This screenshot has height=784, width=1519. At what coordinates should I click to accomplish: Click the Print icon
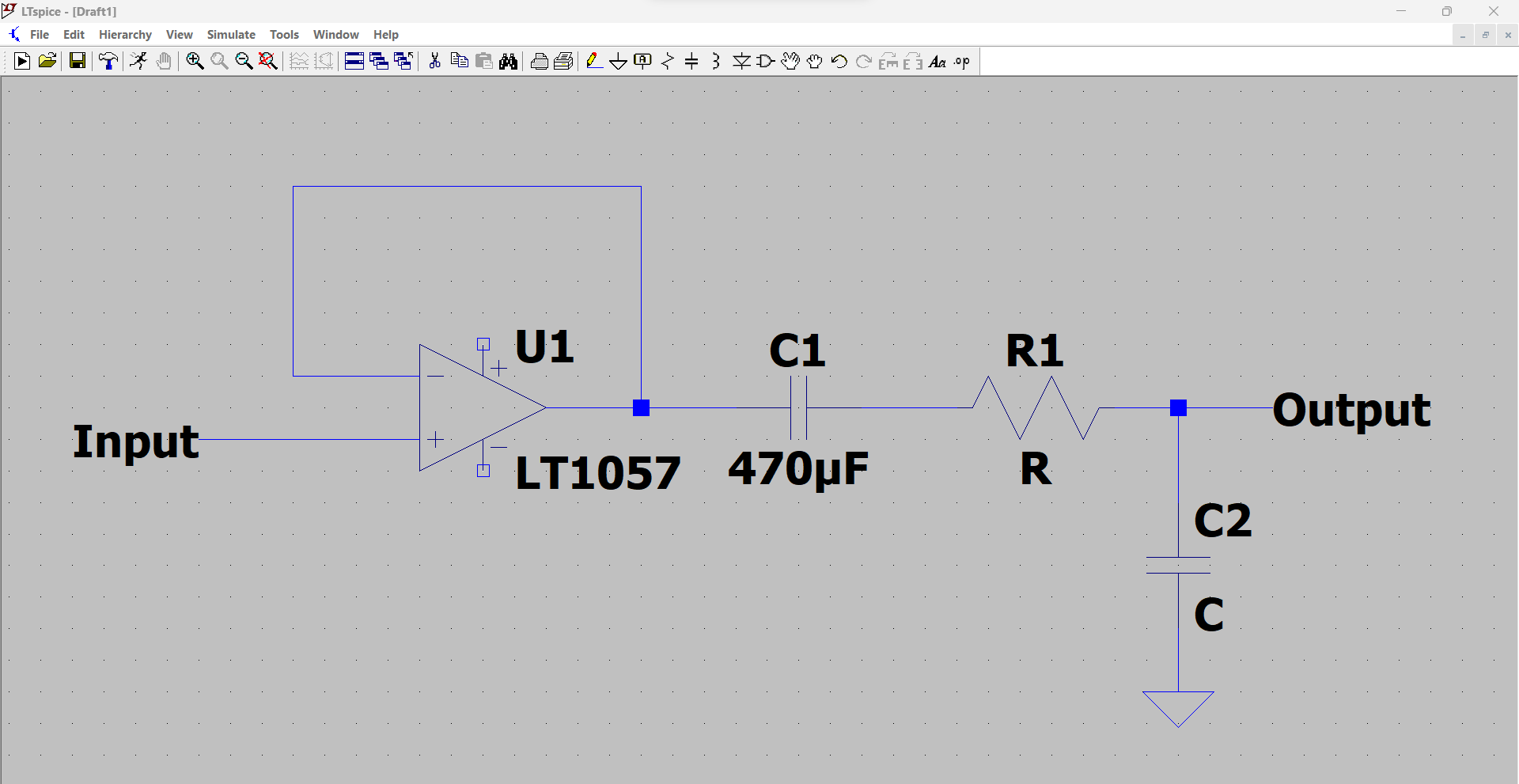[540, 61]
